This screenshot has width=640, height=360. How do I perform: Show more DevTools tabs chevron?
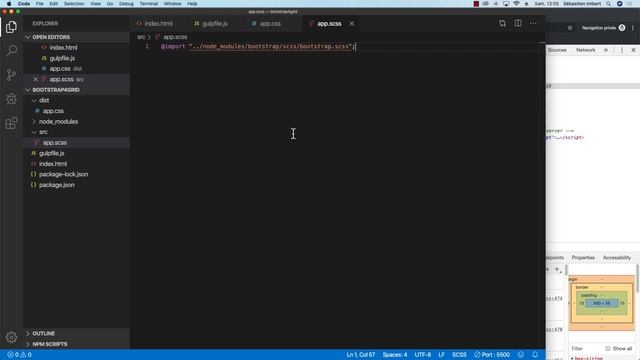606,50
